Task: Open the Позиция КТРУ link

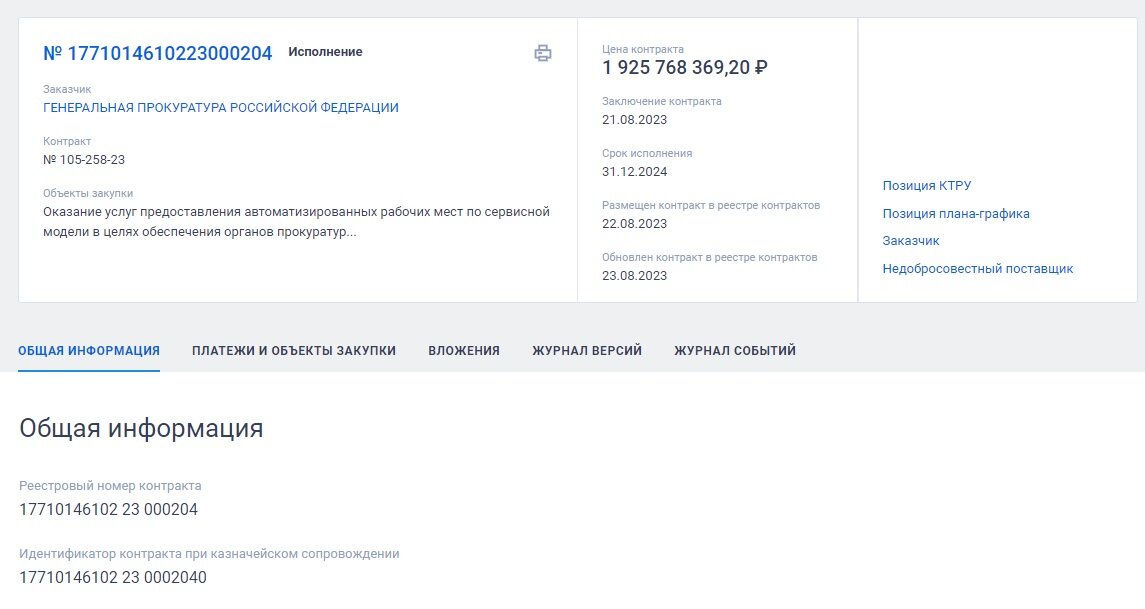Action: click(927, 185)
